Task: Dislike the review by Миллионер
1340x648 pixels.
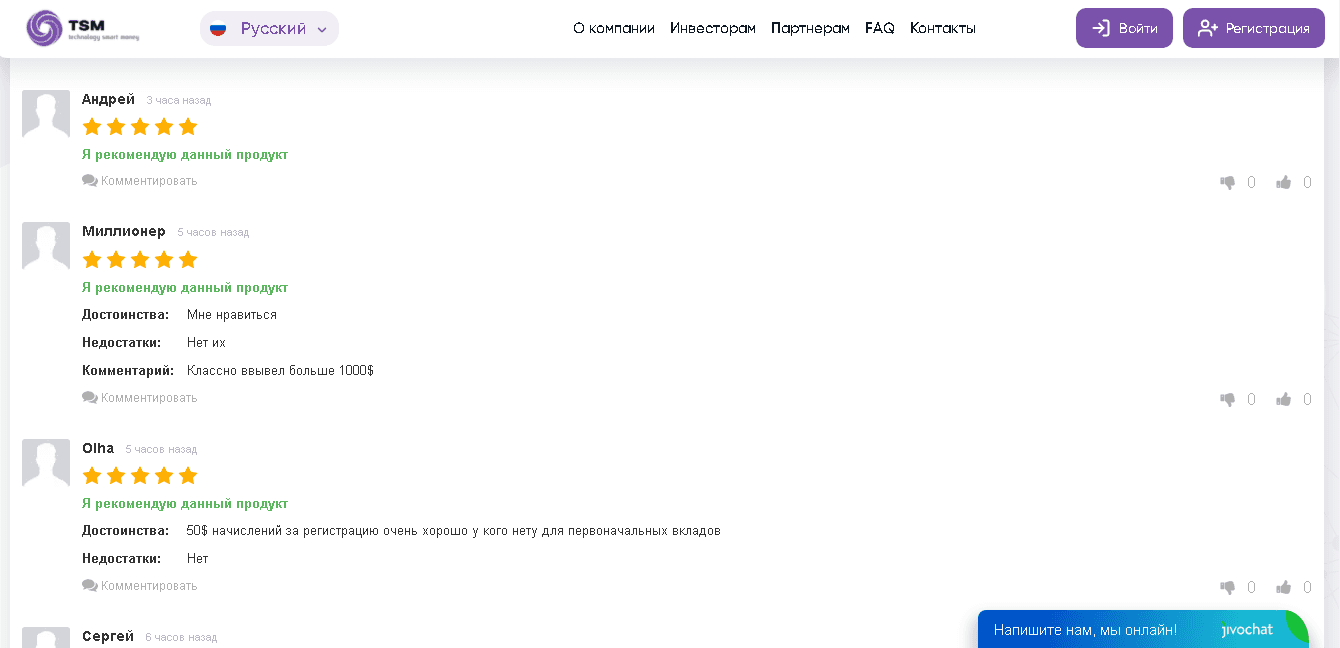Action: [1228, 399]
